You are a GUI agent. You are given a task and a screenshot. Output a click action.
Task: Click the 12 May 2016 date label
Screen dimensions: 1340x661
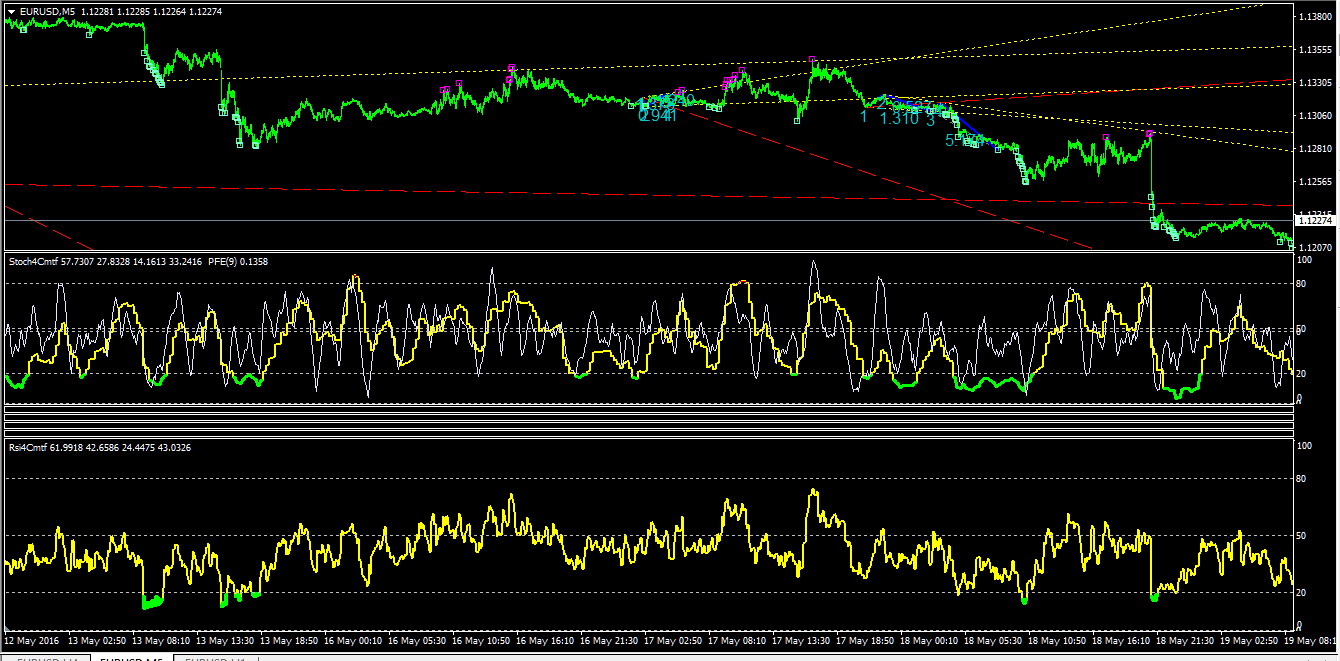click(x=32, y=639)
